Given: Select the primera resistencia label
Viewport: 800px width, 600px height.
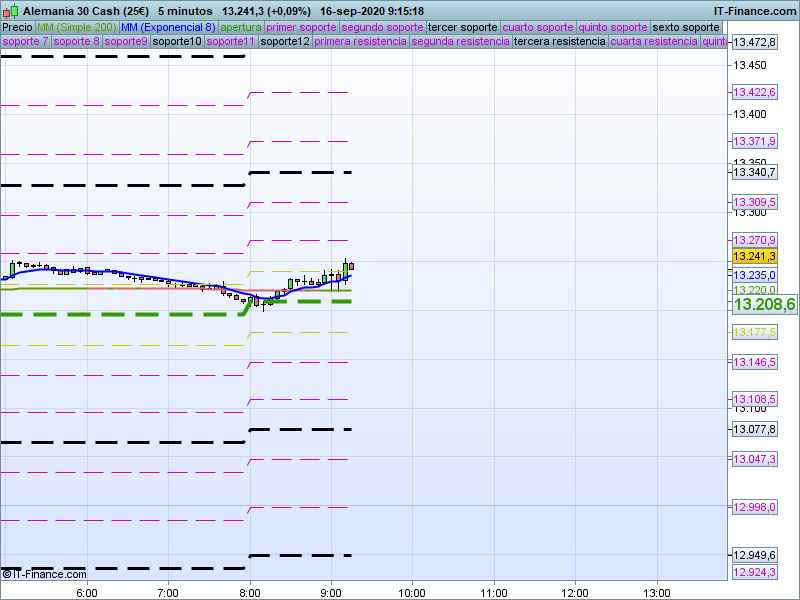Looking at the screenshot, I should (360, 41).
